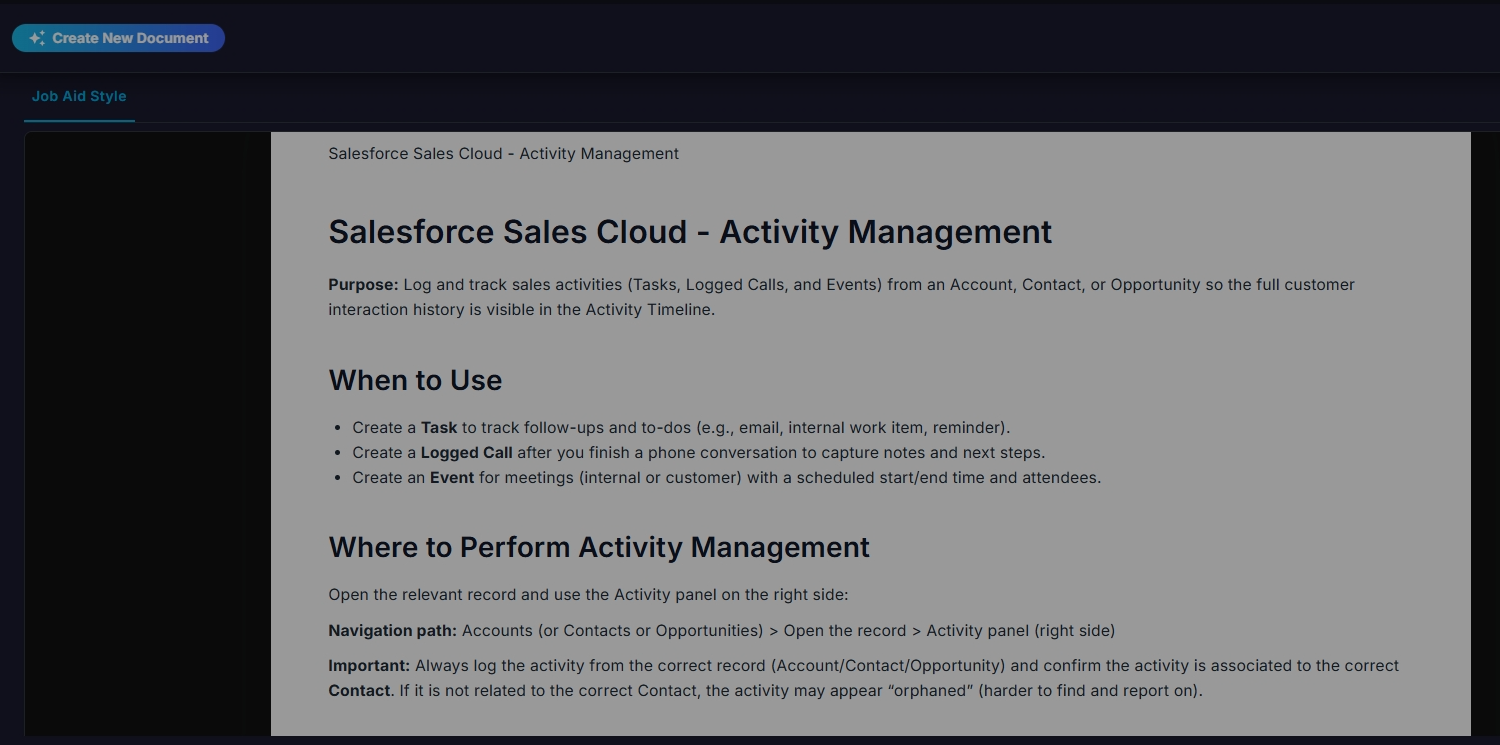Click the bold 'Important:' label
The height and width of the screenshot is (745, 1500).
click(x=369, y=665)
